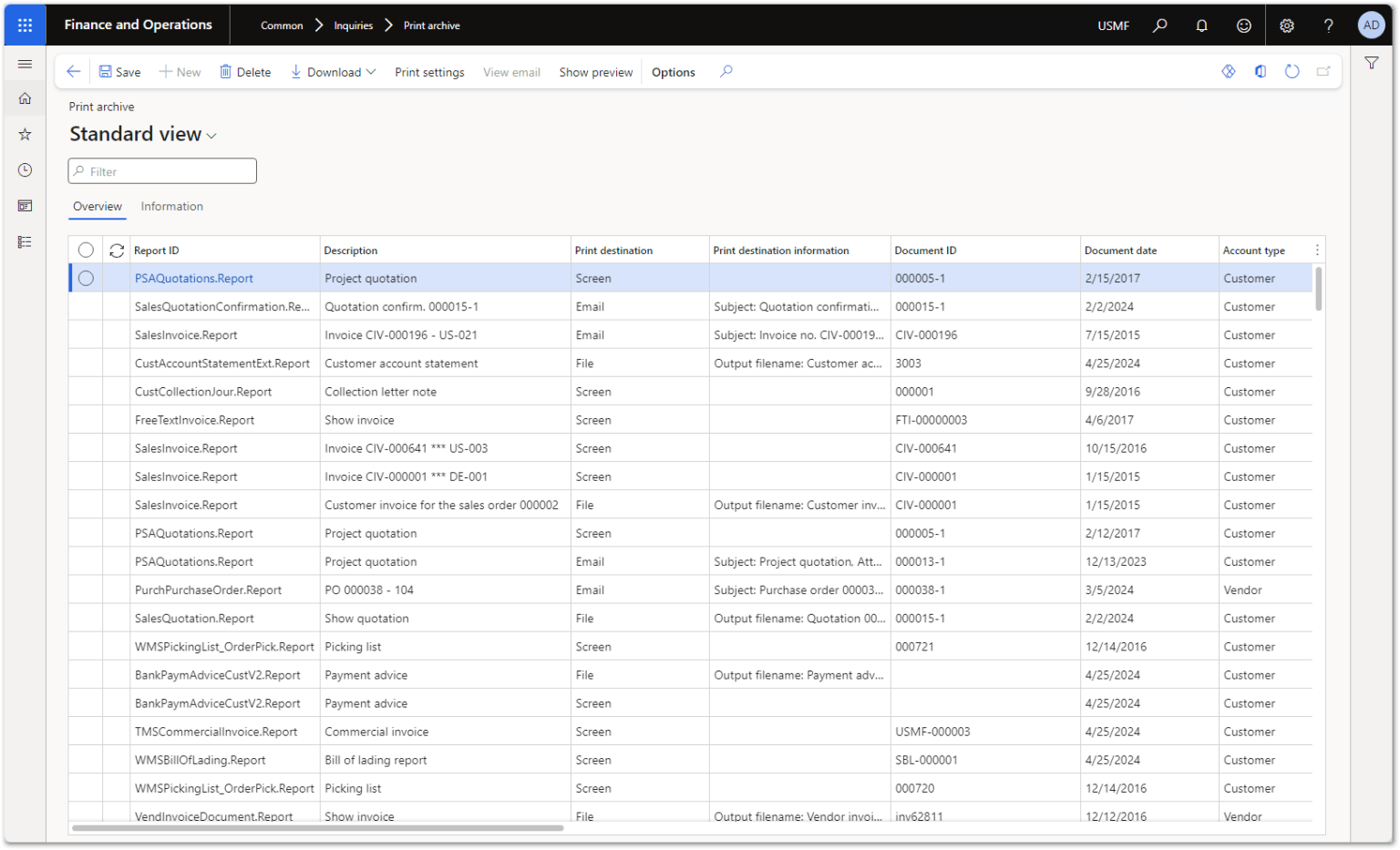Open the app launcher waffle icon
Viewport: 1400px width, 850px height.
point(25,26)
